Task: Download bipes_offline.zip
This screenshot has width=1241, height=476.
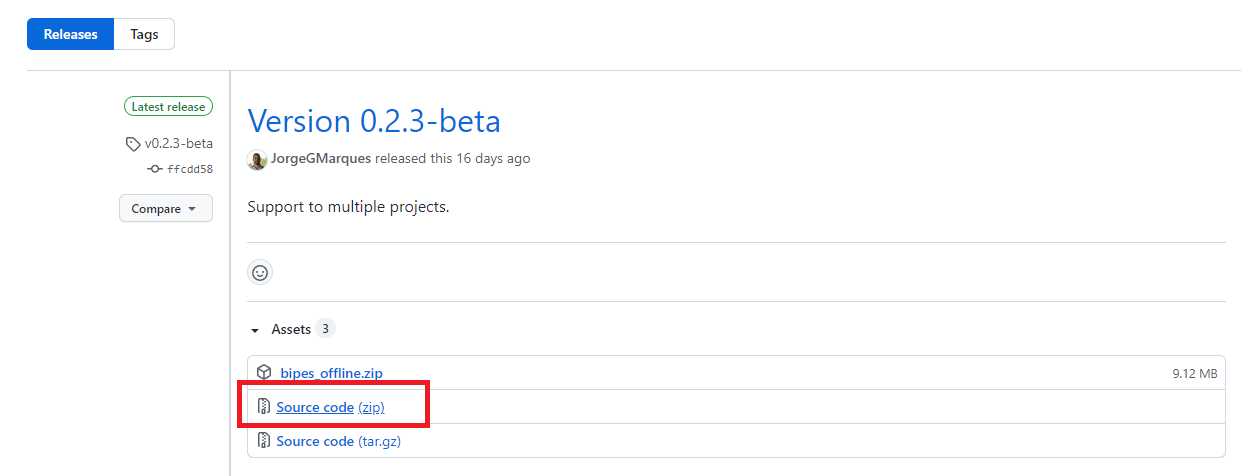Action: (332, 373)
